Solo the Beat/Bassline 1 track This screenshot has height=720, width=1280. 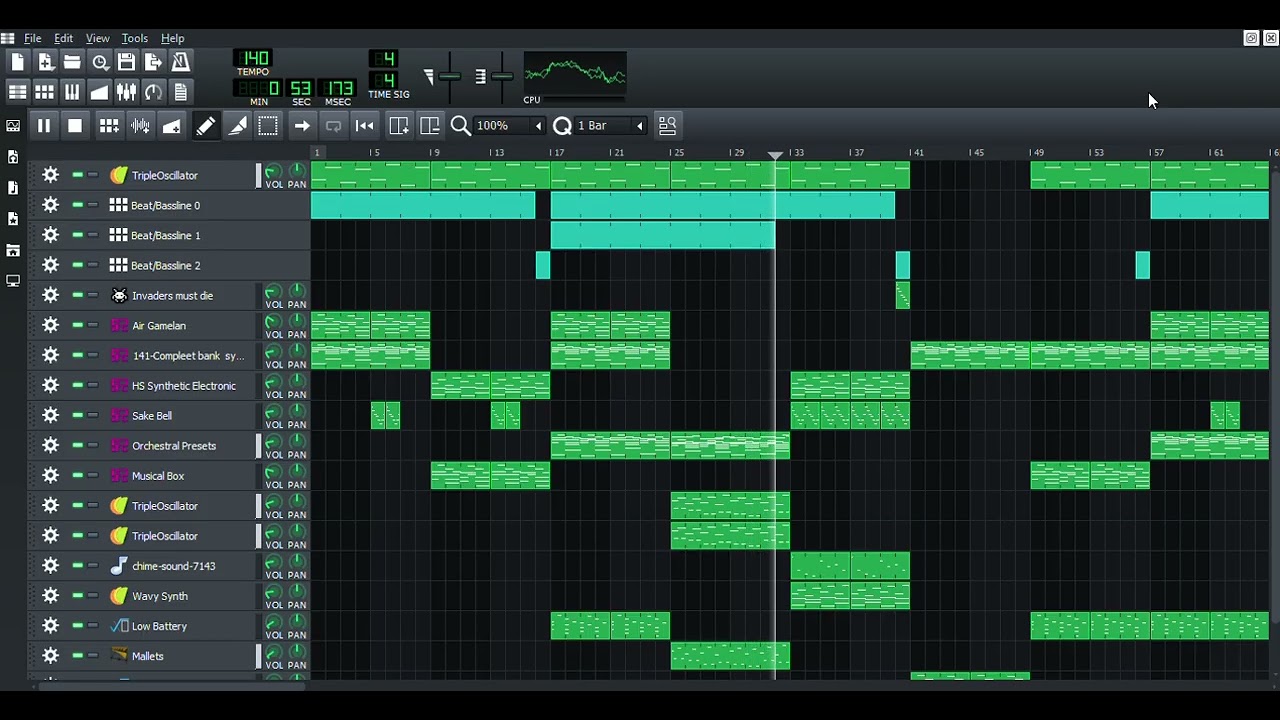click(93, 235)
